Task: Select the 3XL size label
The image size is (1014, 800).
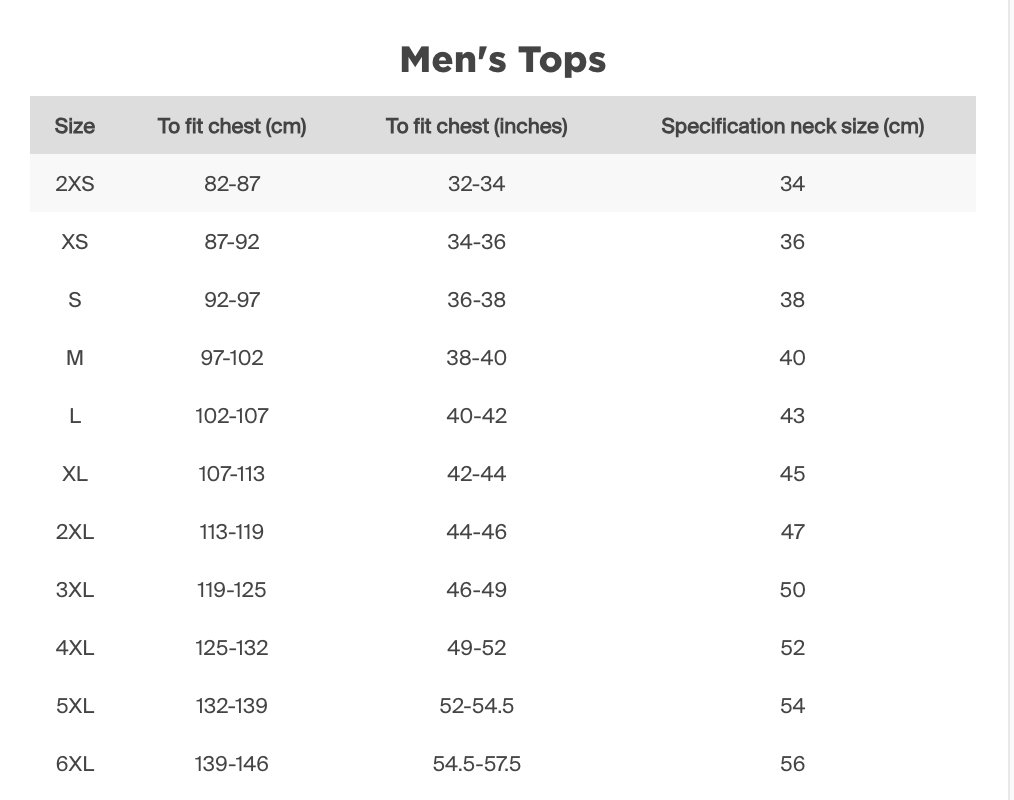Action: coord(74,590)
